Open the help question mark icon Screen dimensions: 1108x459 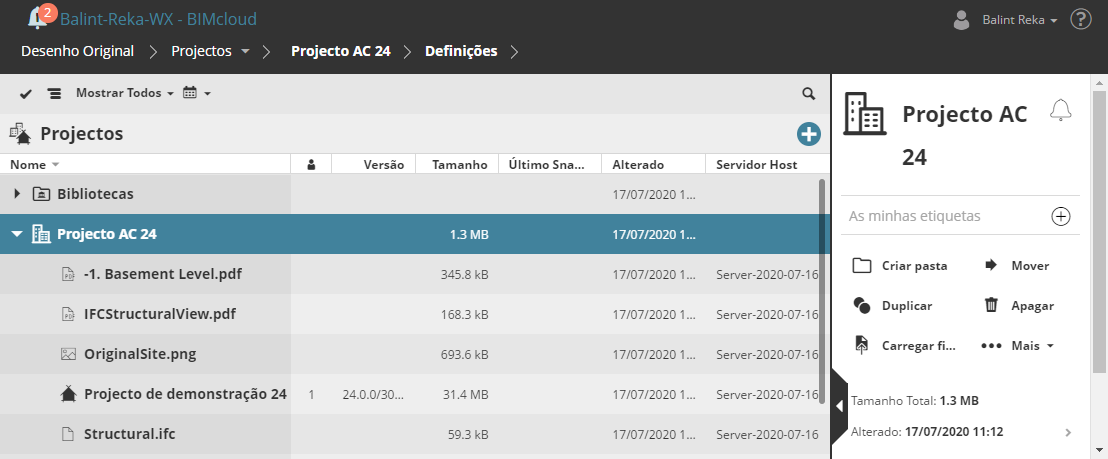[1081, 19]
